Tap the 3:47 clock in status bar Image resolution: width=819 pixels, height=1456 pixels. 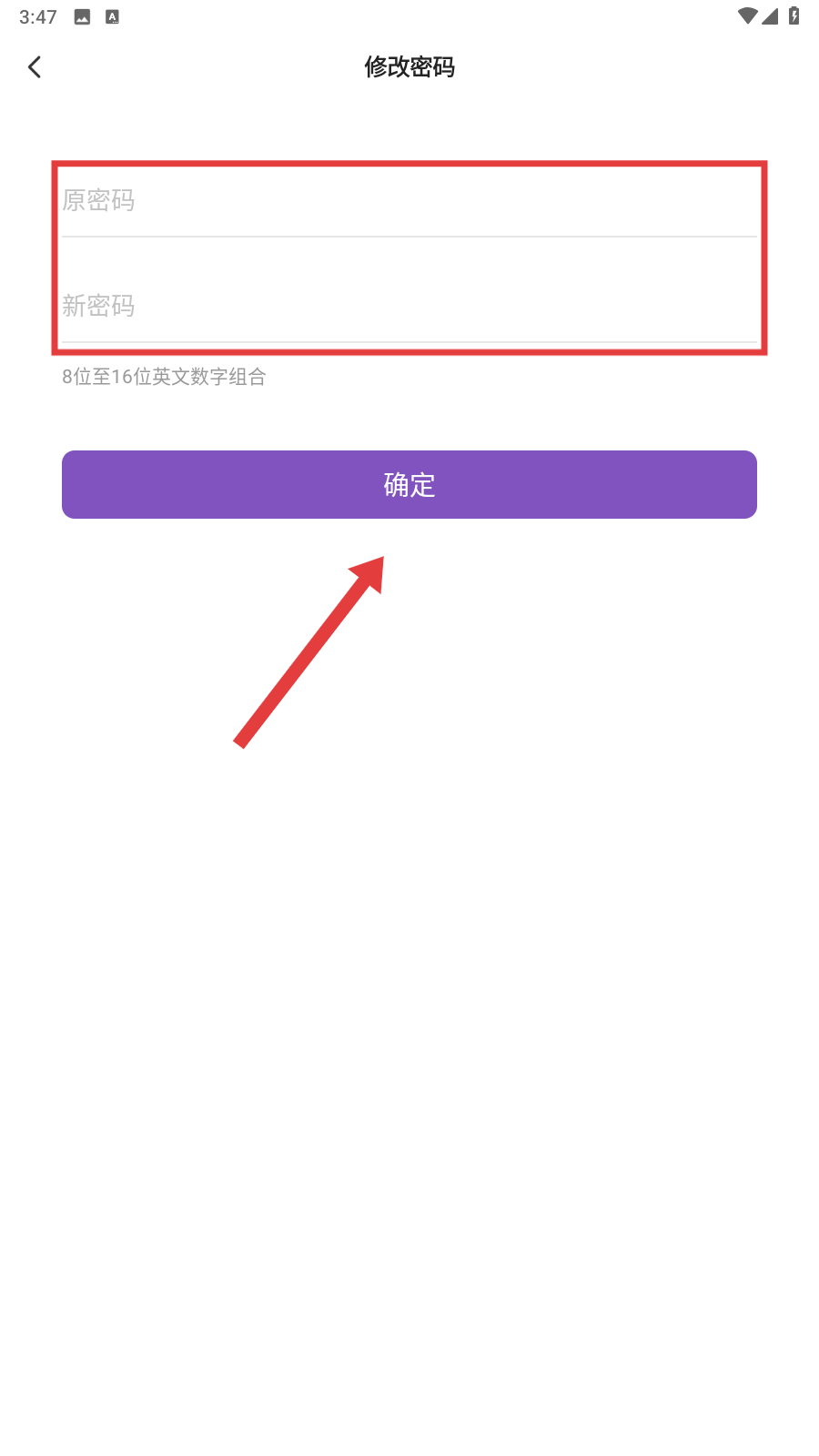[38, 16]
